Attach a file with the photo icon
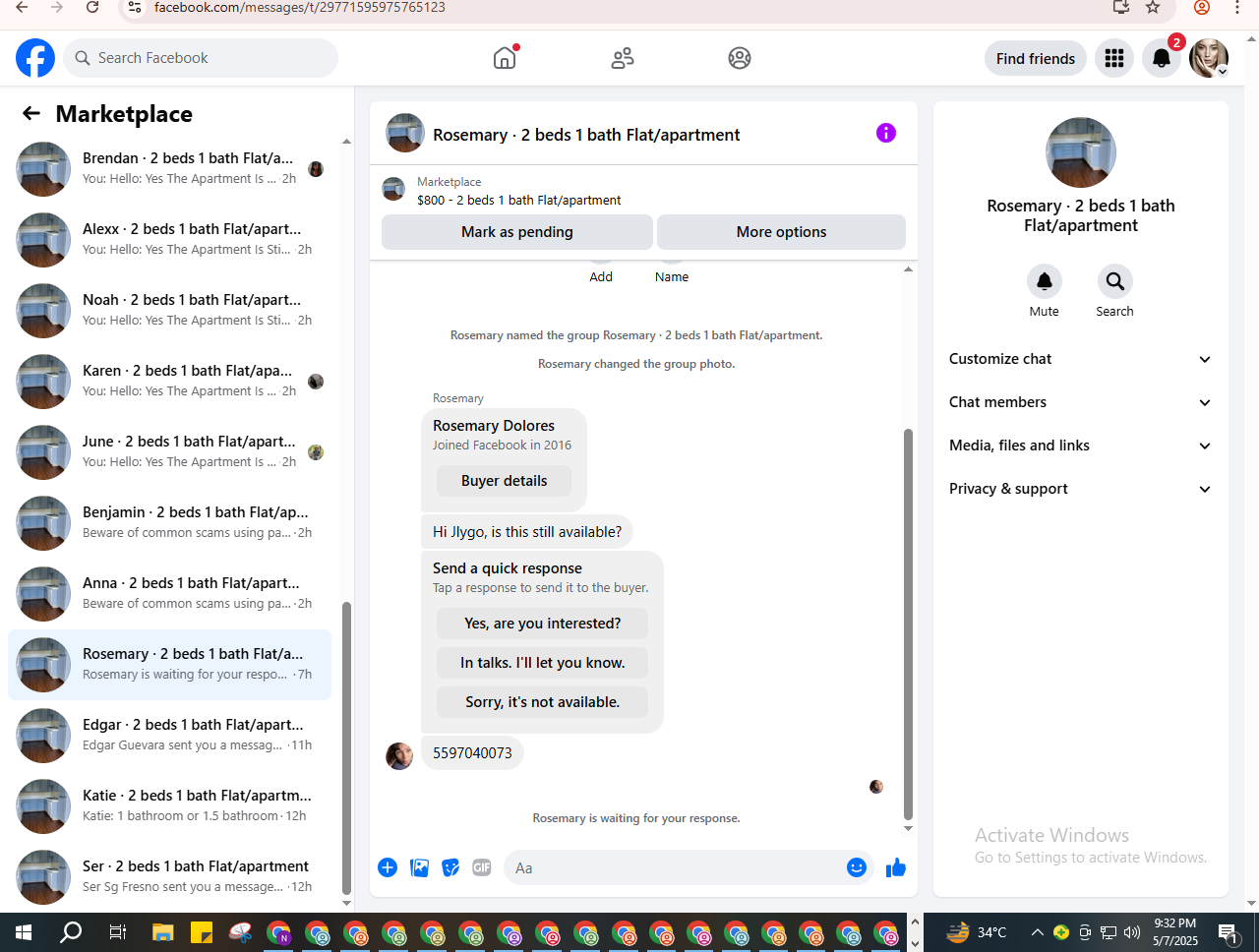Screen dimensions: 1259x952 420,867
